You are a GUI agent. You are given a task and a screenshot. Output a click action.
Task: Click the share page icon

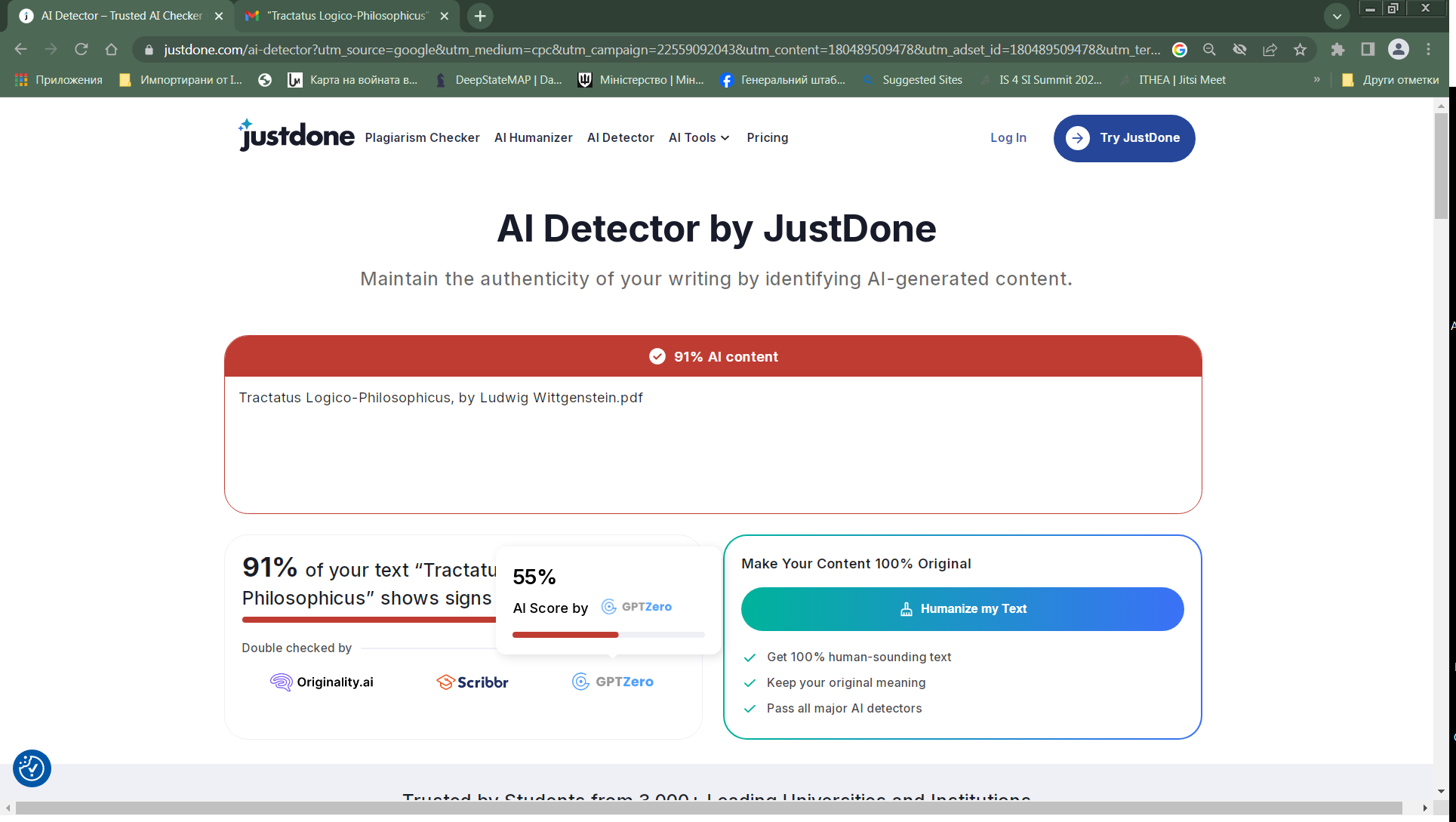[1270, 50]
